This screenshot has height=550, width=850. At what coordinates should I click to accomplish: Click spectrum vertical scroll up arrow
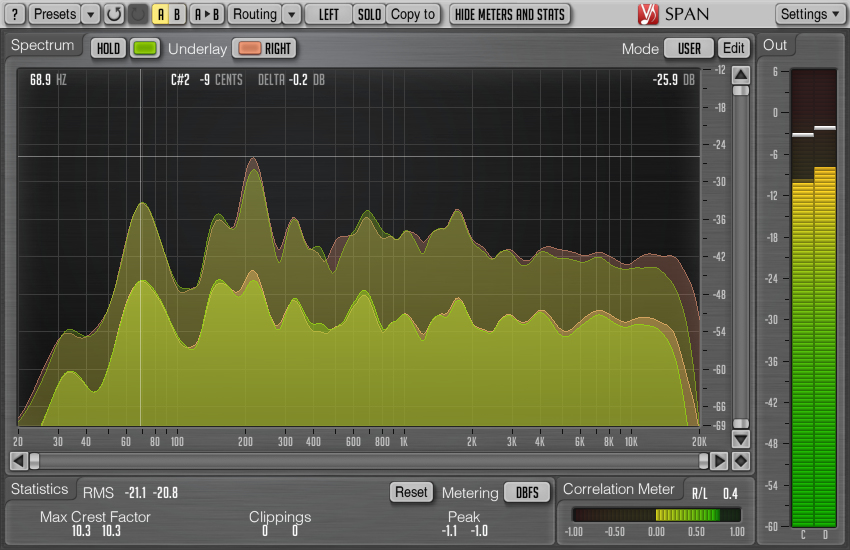point(741,74)
